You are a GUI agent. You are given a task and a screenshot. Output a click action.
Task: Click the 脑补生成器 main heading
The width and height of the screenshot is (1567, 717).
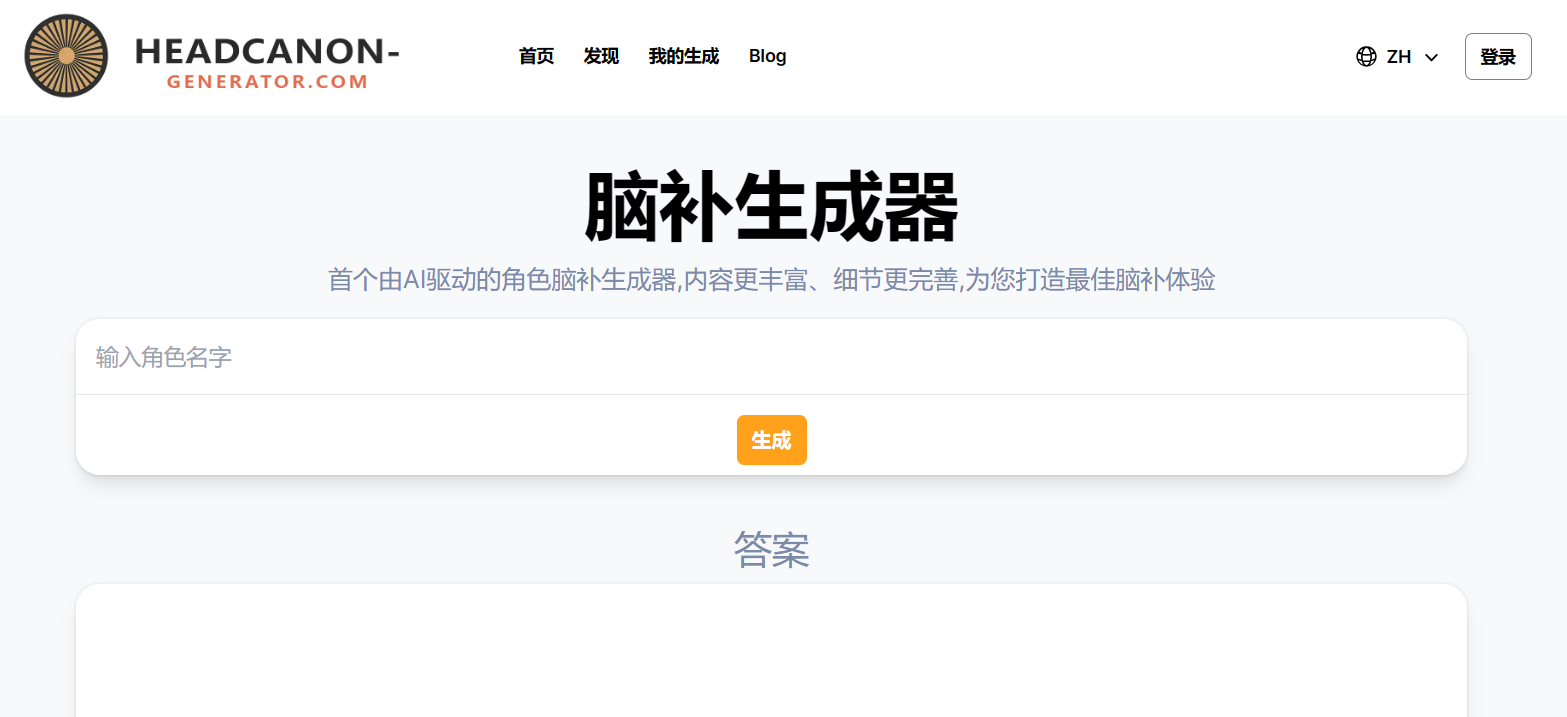pos(771,208)
